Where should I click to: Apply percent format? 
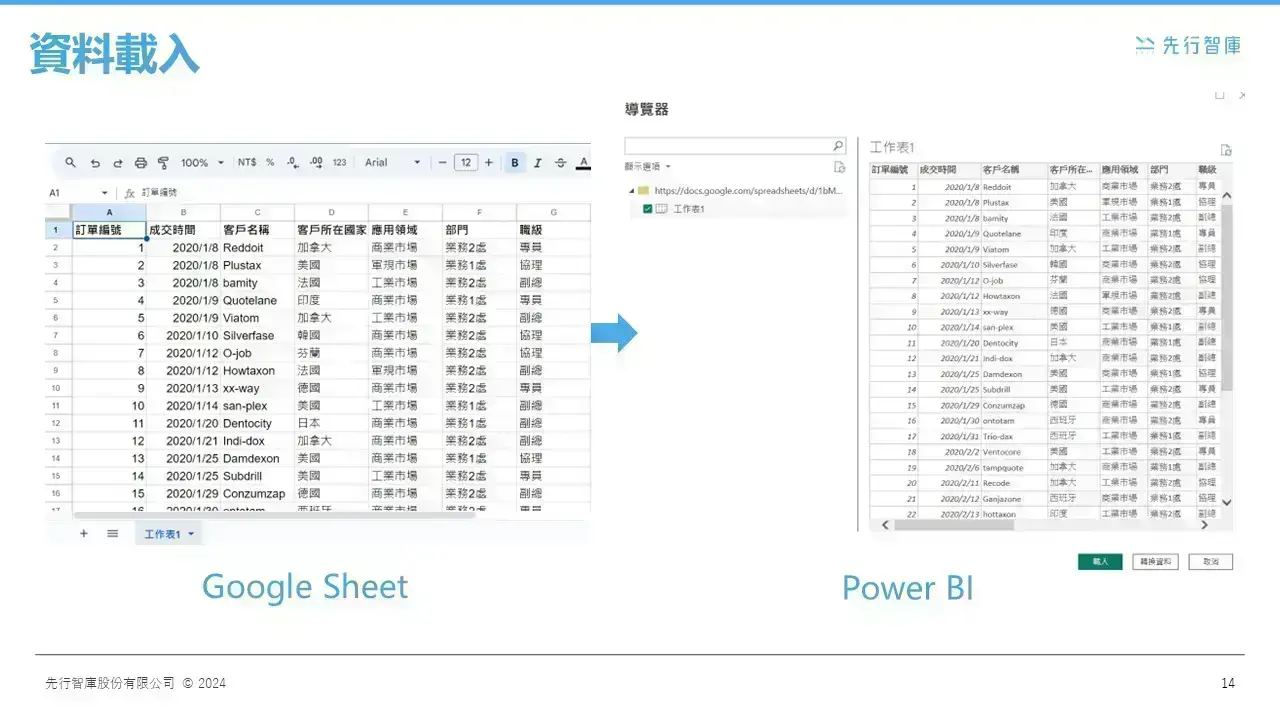[x=270, y=163]
